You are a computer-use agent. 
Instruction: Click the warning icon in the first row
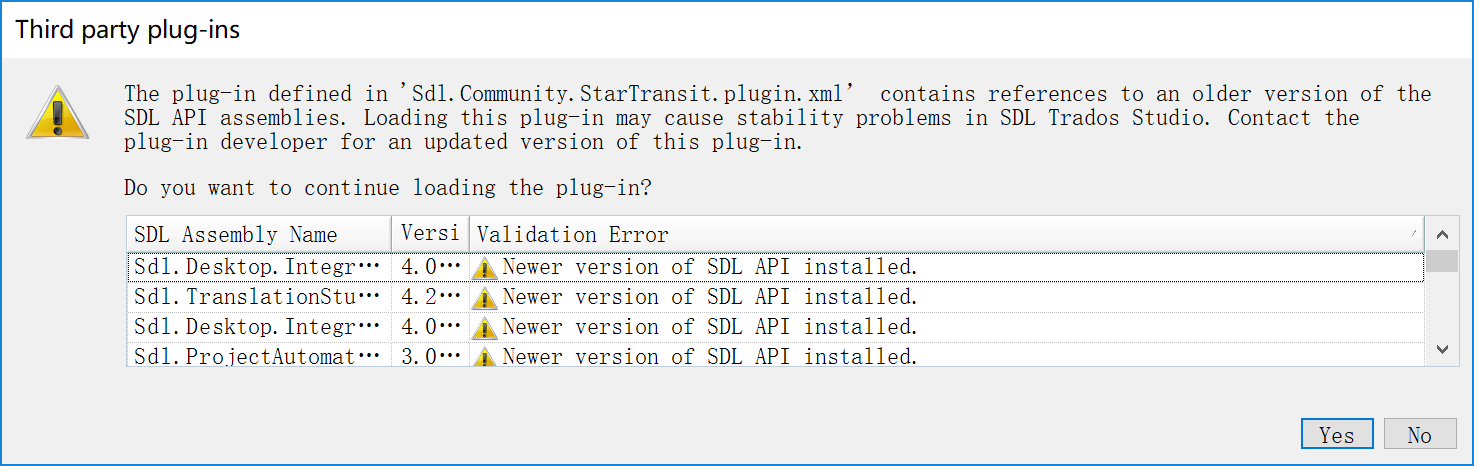(485, 268)
